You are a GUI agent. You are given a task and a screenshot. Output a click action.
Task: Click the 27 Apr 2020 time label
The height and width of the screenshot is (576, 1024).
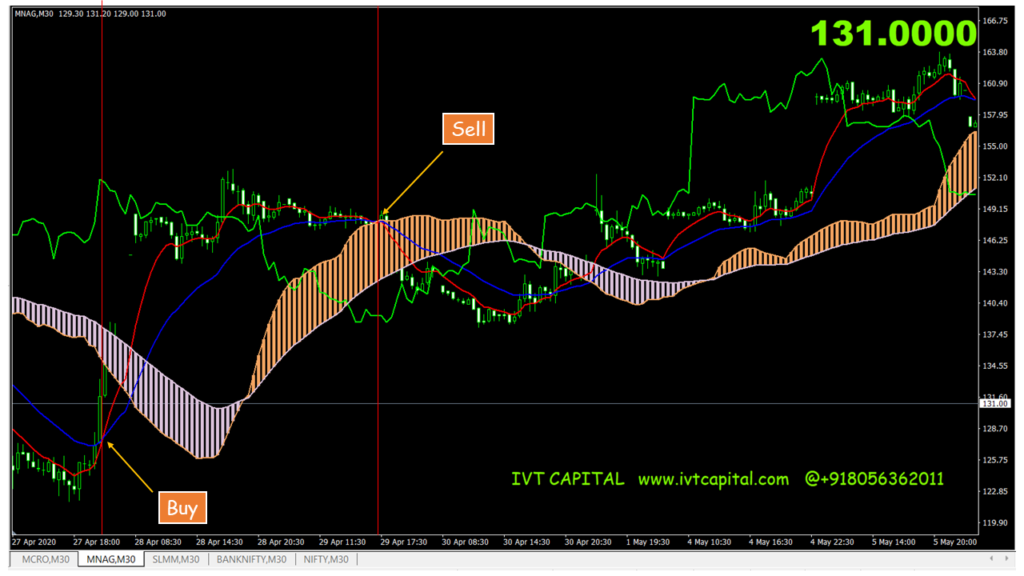34,542
